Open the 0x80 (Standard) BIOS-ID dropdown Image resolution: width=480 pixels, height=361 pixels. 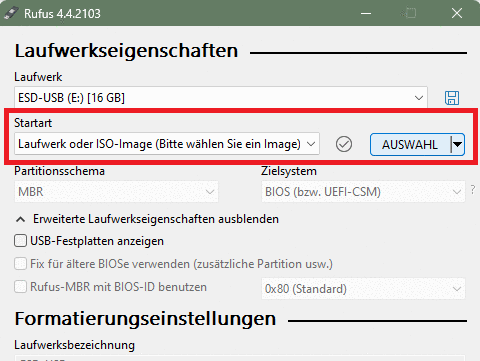(363, 289)
